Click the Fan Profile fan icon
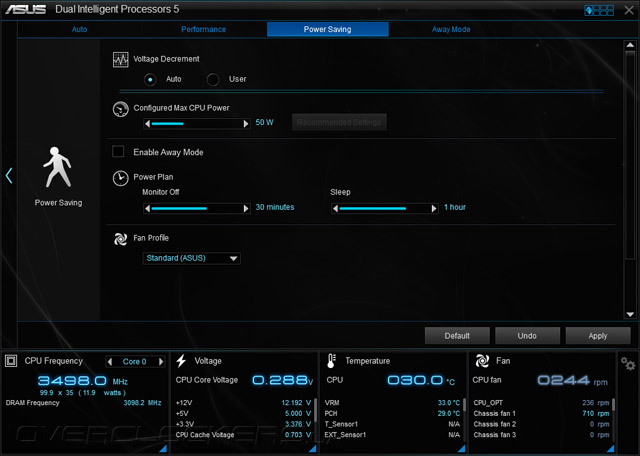Image resolution: width=640 pixels, height=456 pixels. [x=120, y=239]
